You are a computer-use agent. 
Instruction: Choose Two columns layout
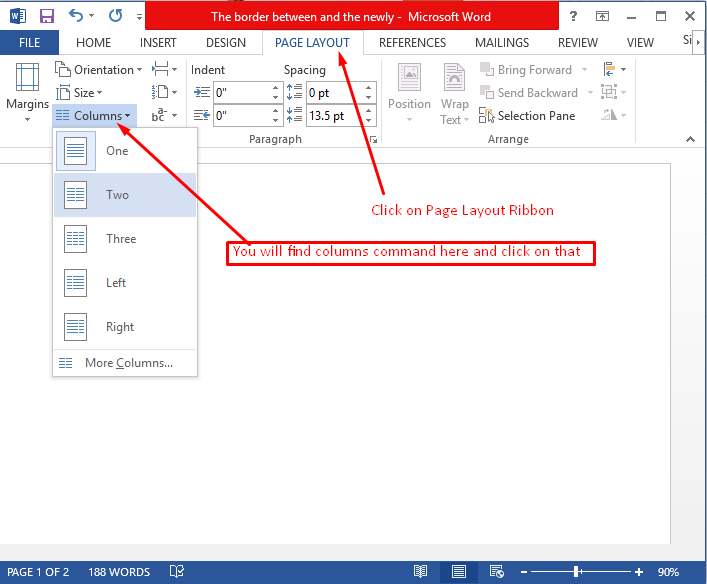(x=125, y=195)
